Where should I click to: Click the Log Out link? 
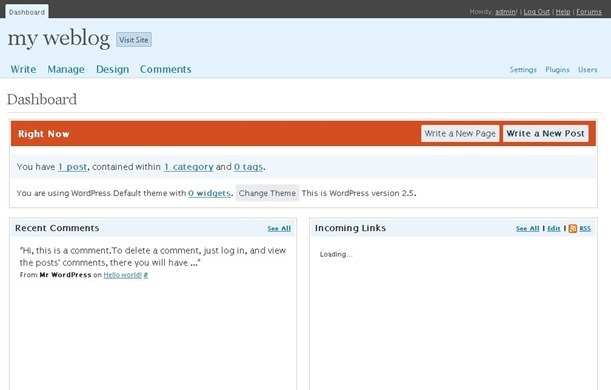pos(537,12)
